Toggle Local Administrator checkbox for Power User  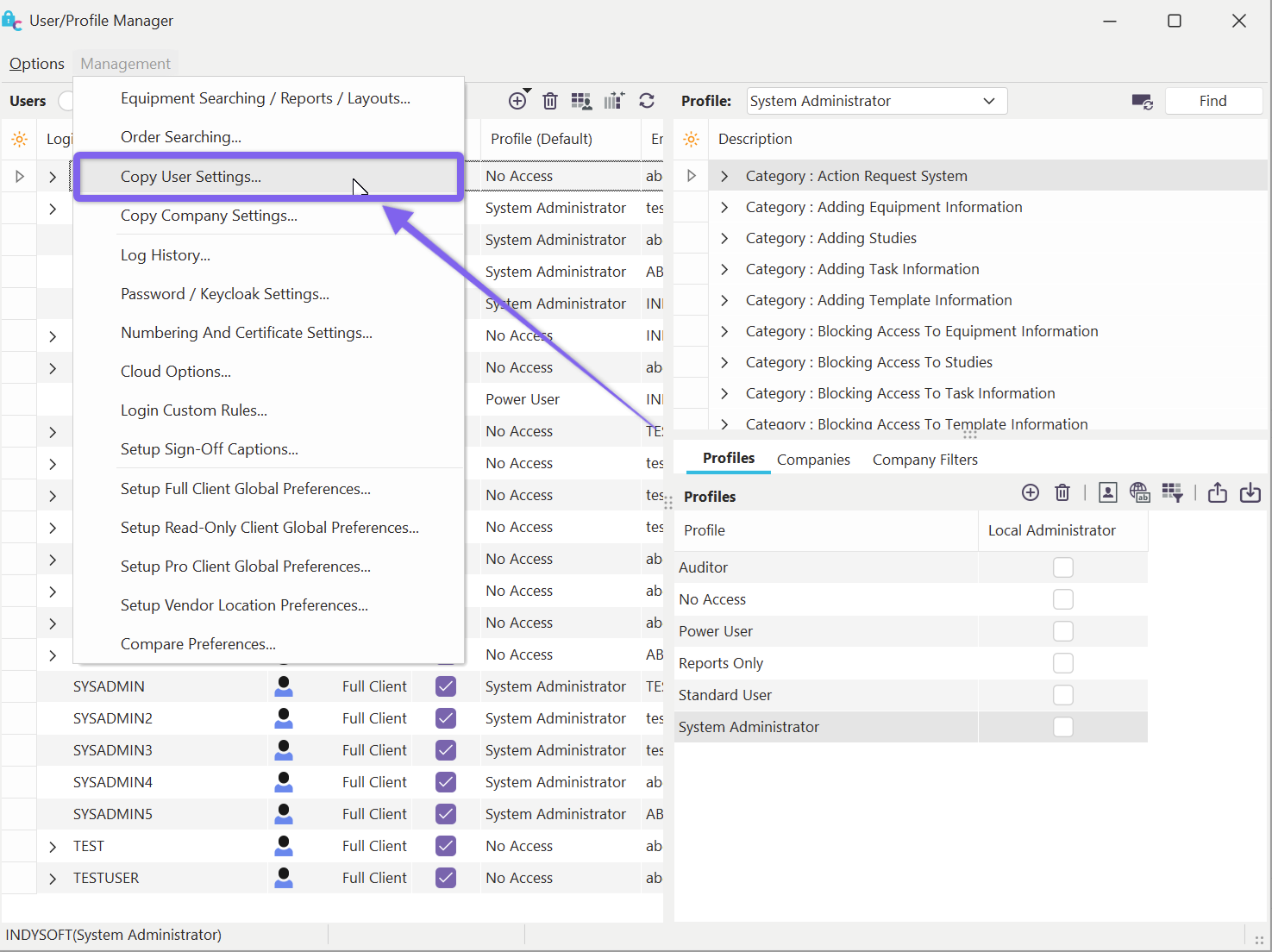(x=1062, y=631)
